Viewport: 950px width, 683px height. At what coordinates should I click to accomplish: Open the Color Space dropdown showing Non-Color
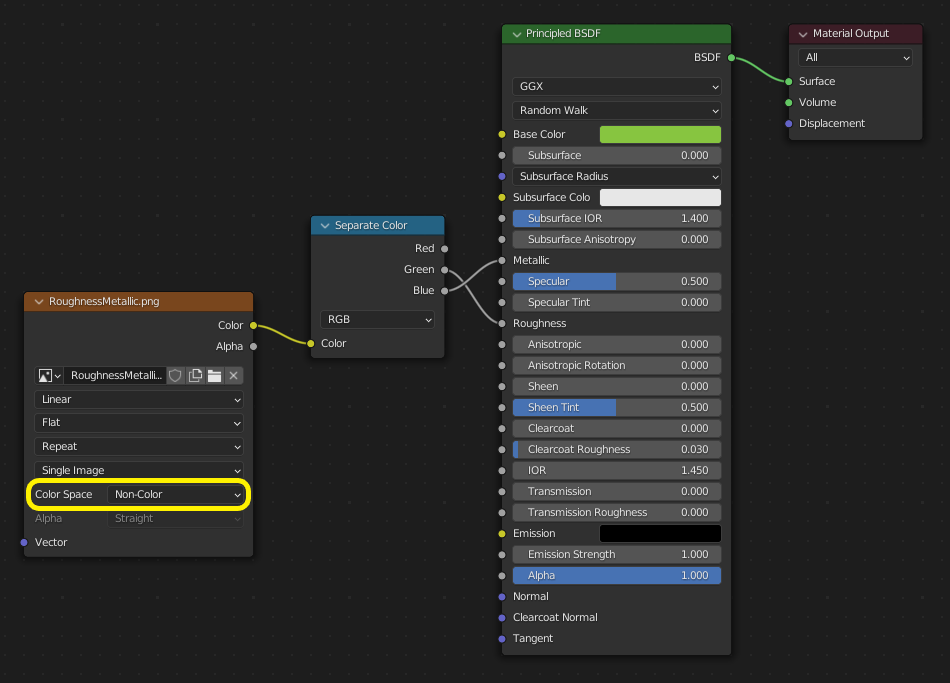pos(176,494)
